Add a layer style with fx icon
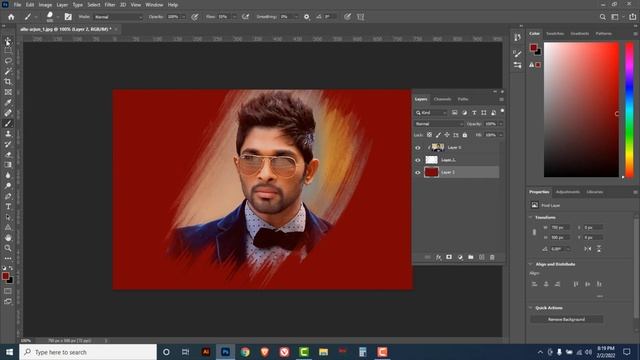The width and height of the screenshot is (640, 360). [438, 257]
